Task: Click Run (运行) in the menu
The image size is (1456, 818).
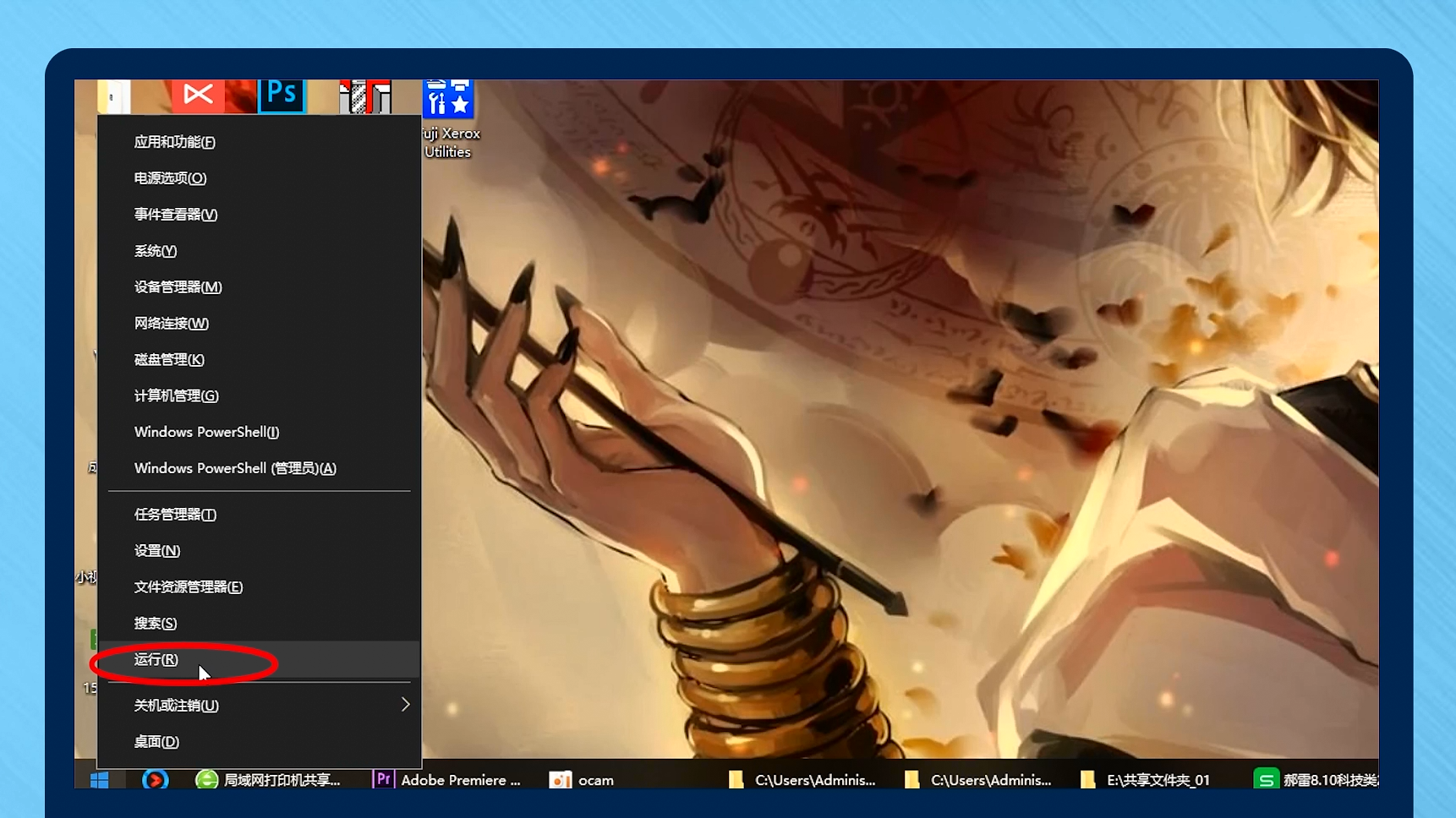Action: [260, 659]
